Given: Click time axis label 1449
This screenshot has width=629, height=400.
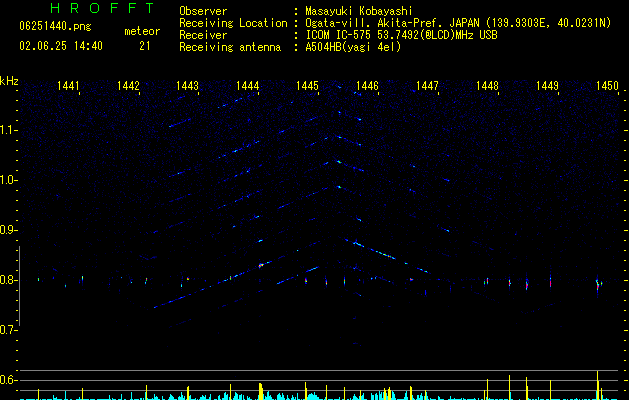Looking at the screenshot, I should tap(548, 86).
